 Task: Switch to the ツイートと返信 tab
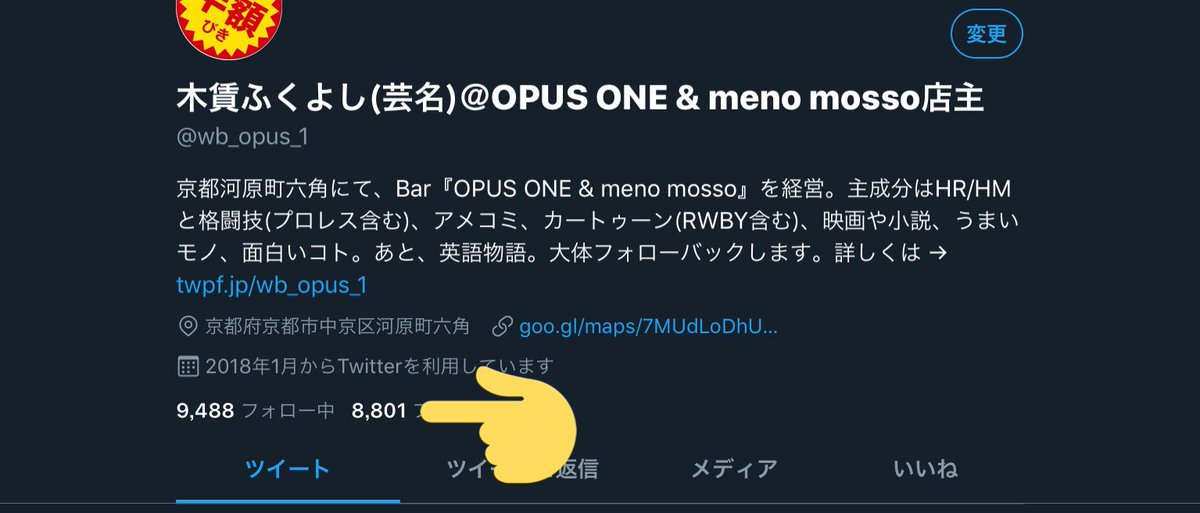(x=522, y=468)
